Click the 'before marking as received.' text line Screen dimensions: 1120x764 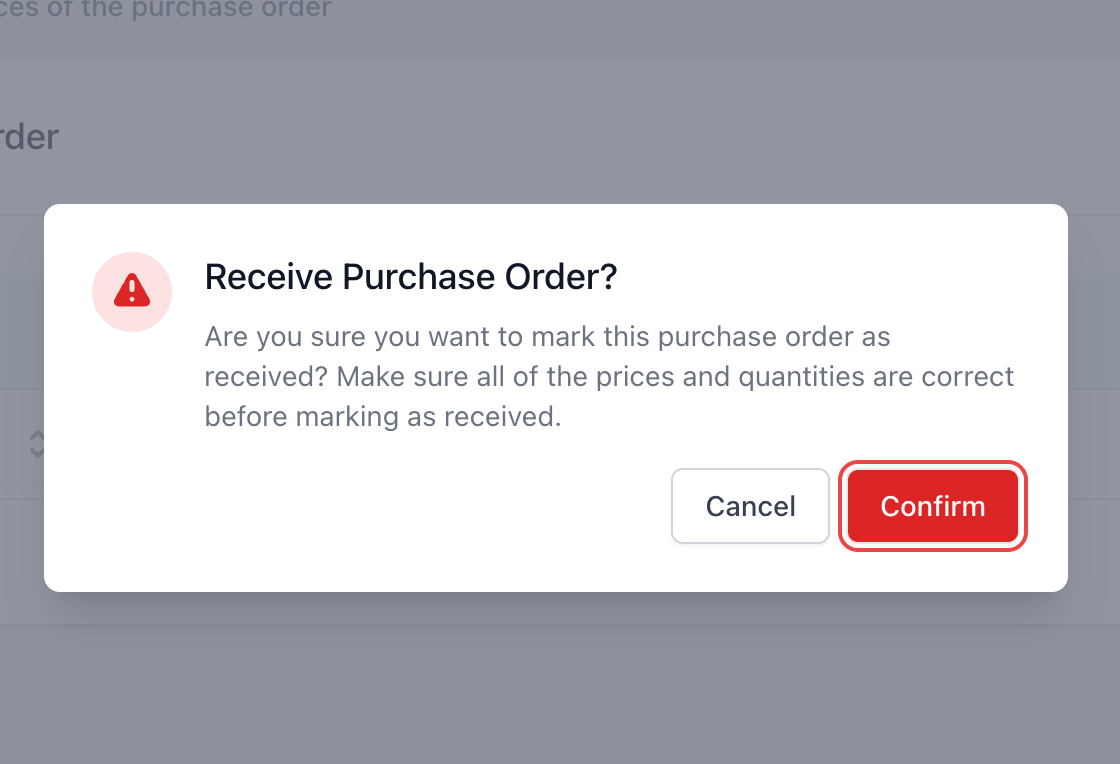pos(383,416)
